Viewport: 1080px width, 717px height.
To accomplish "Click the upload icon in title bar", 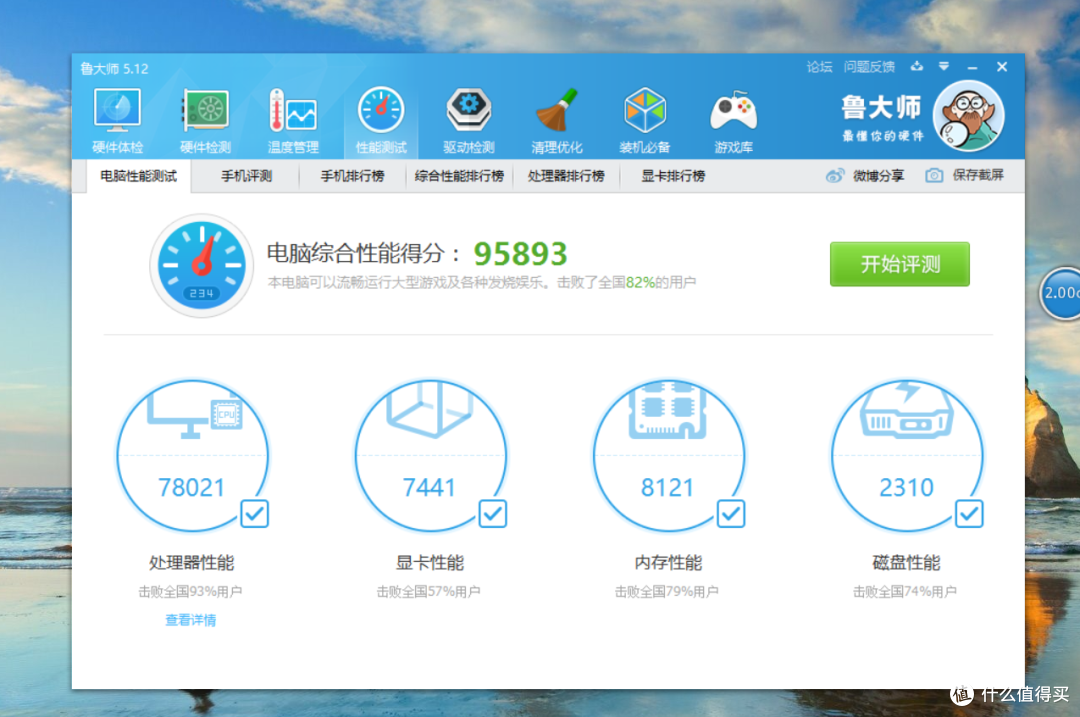I will pos(917,66).
